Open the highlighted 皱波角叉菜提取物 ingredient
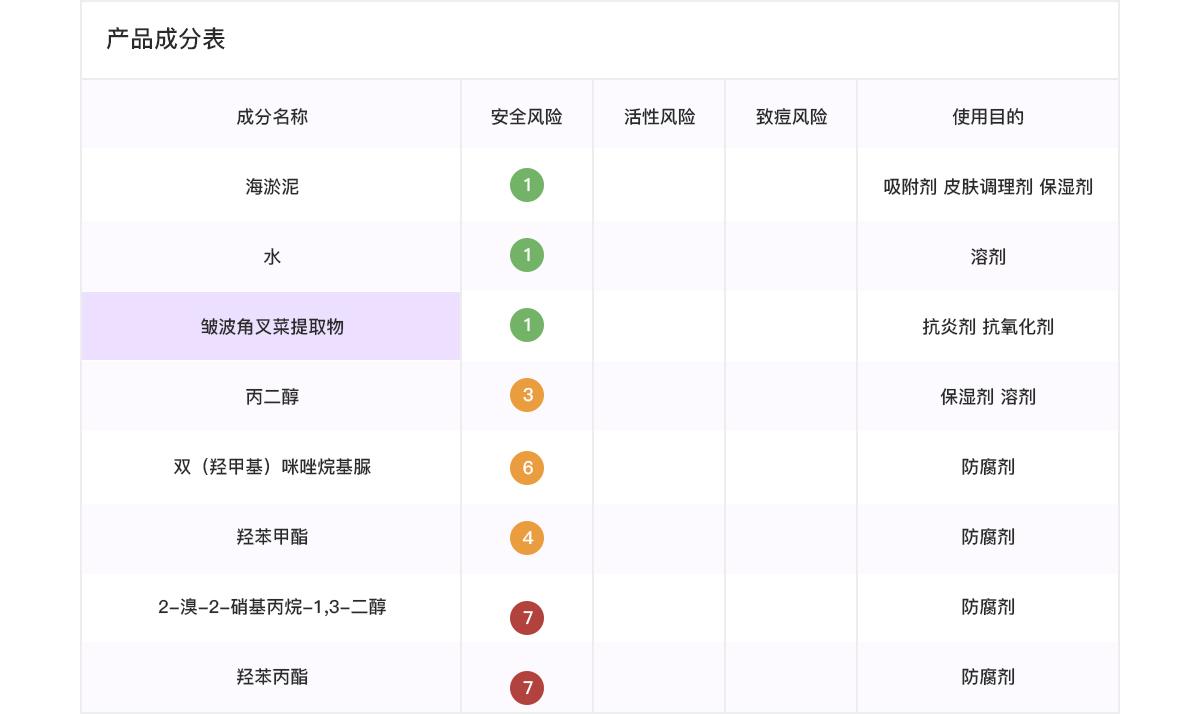Image resolution: width=1200 pixels, height=714 pixels. coord(272,327)
